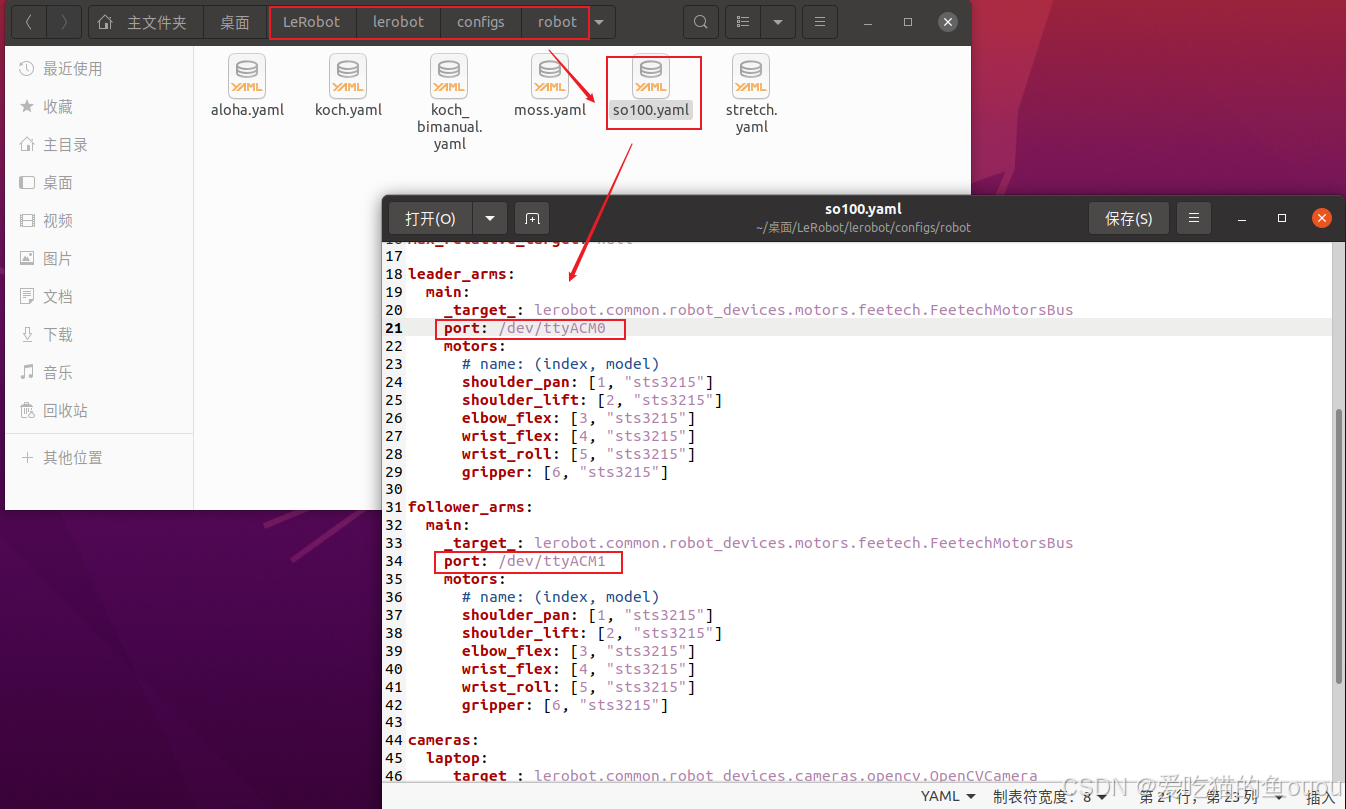Click the follower_arms: line

click(x=470, y=507)
